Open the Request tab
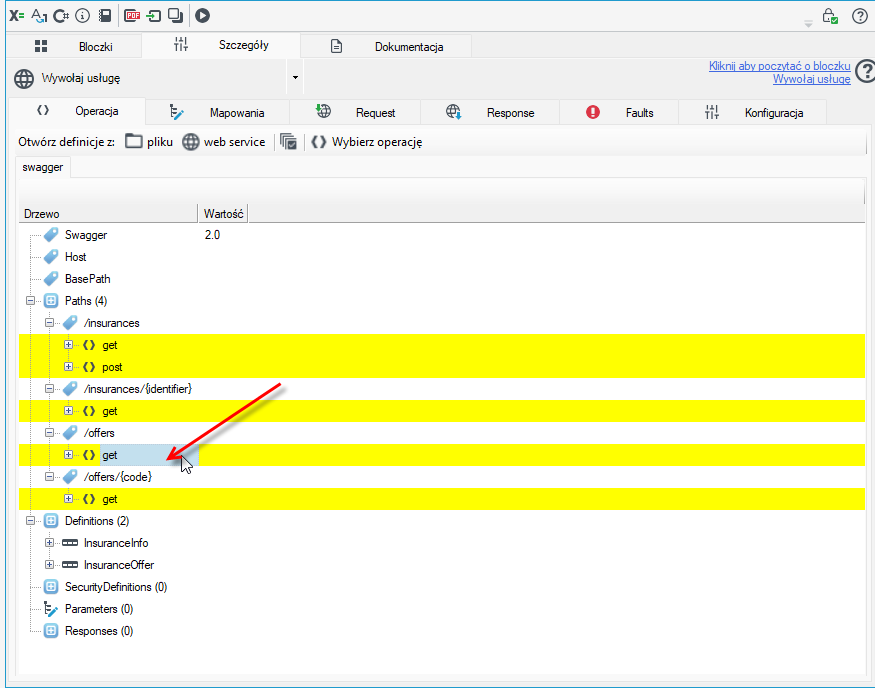Image resolution: width=875 pixels, height=688 pixels. click(x=355, y=113)
